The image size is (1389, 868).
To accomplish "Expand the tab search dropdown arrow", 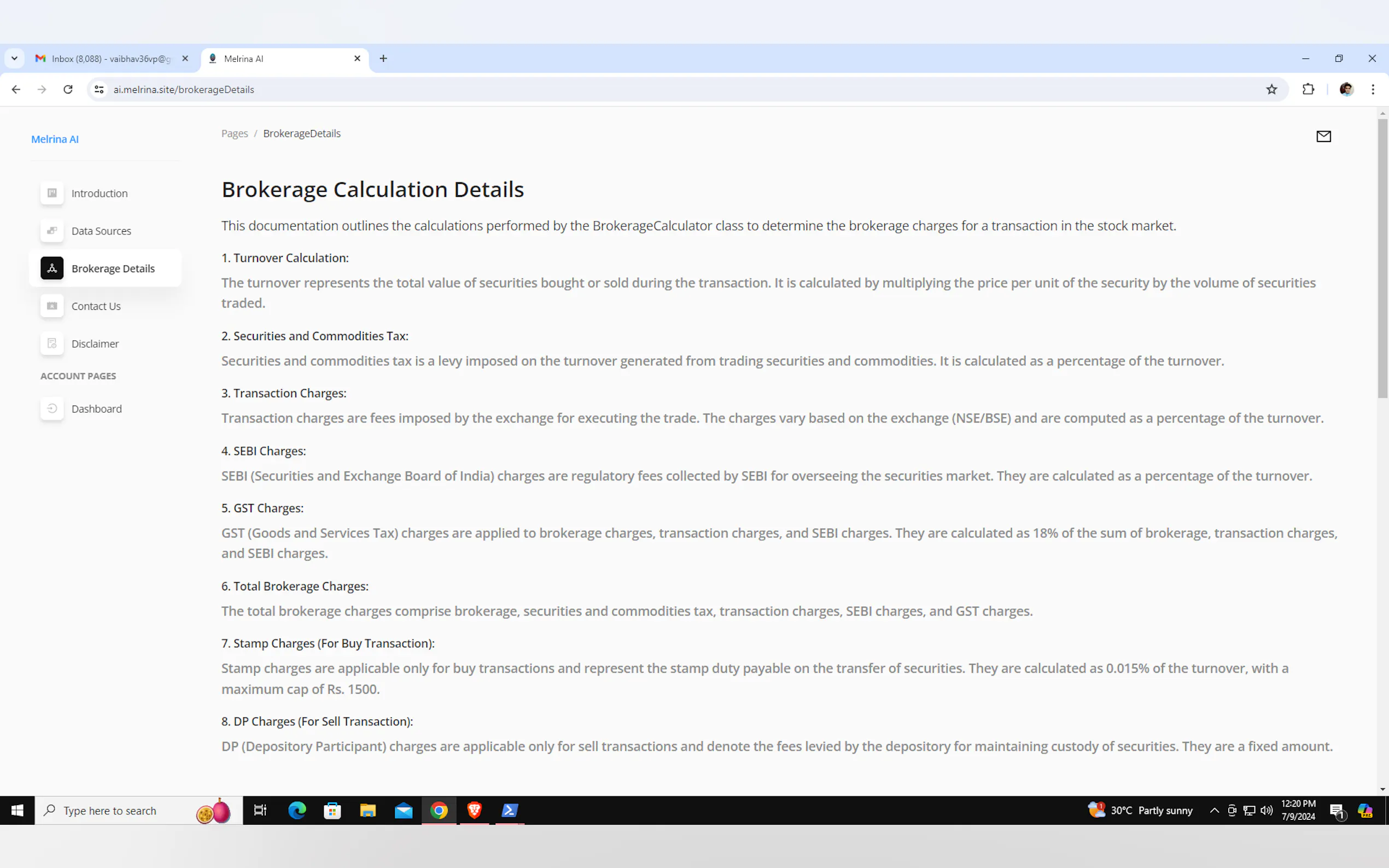I will (x=14, y=58).
